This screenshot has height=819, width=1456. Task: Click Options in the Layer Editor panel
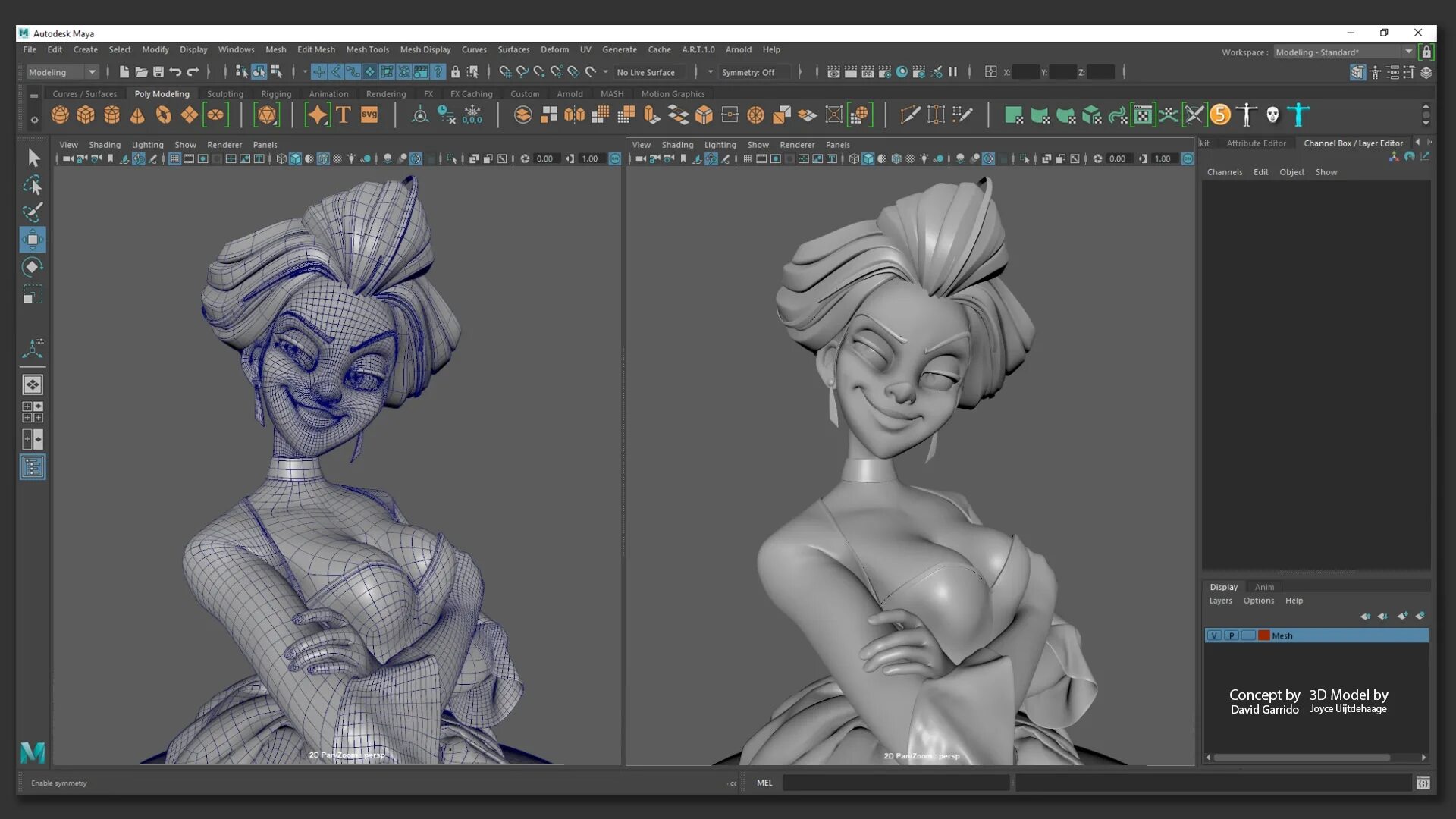coord(1258,600)
